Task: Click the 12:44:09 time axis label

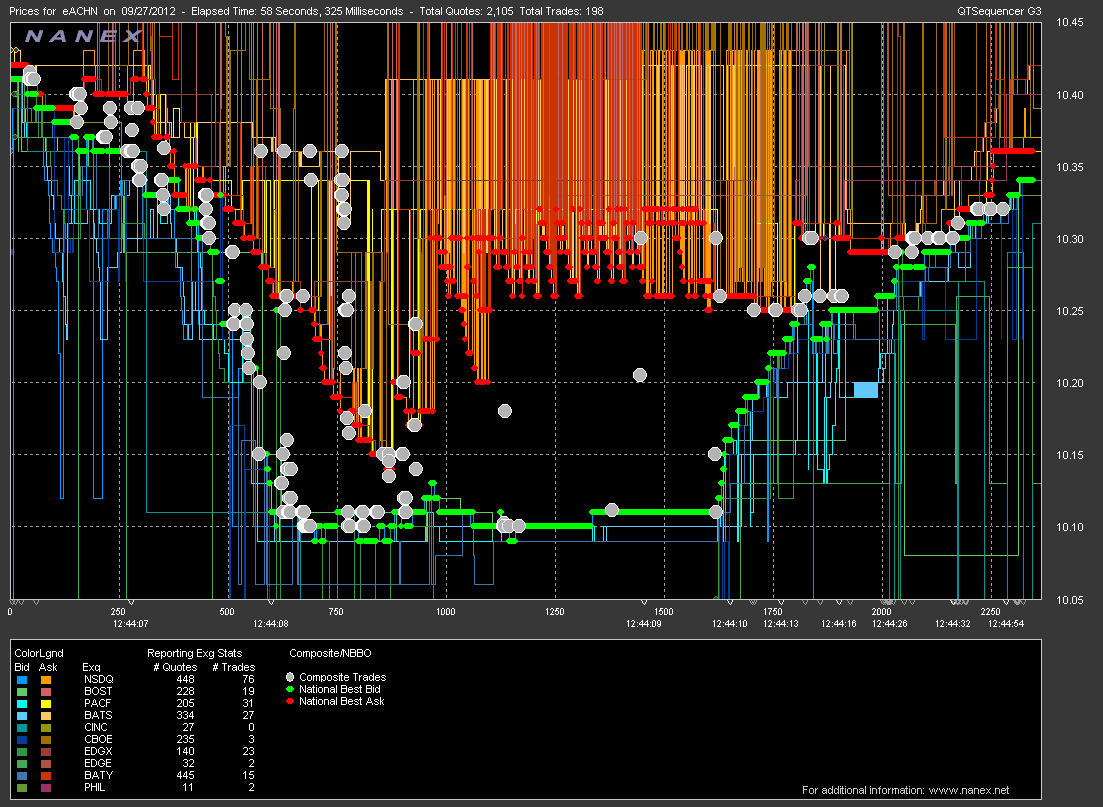Action: click(x=643, y=623)
